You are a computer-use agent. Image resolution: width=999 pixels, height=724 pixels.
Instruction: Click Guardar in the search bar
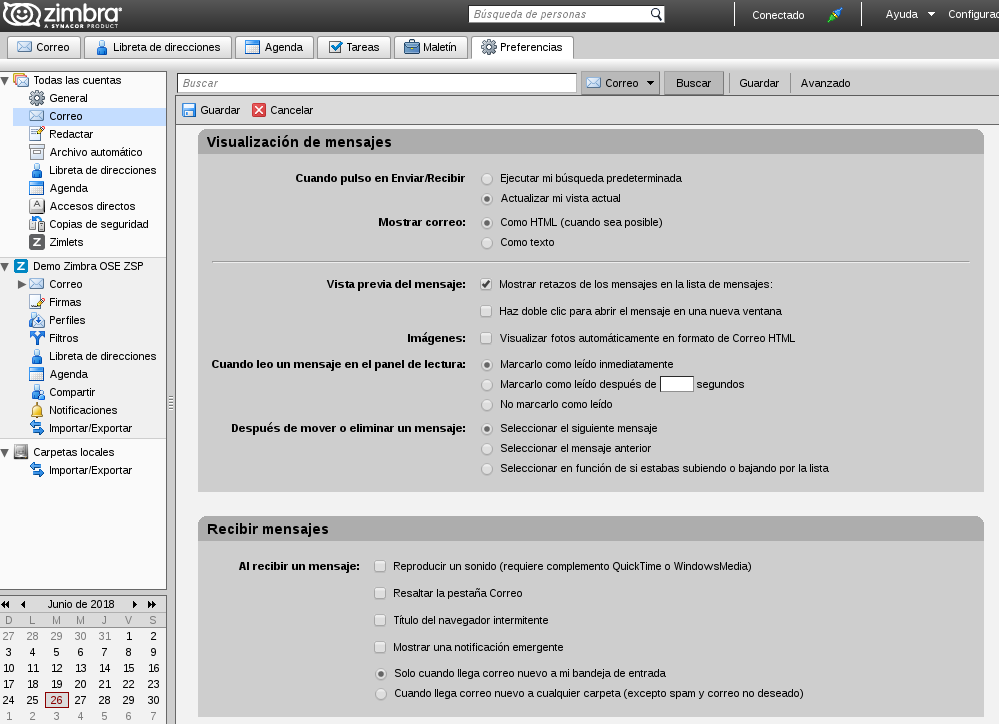[759, 83]
